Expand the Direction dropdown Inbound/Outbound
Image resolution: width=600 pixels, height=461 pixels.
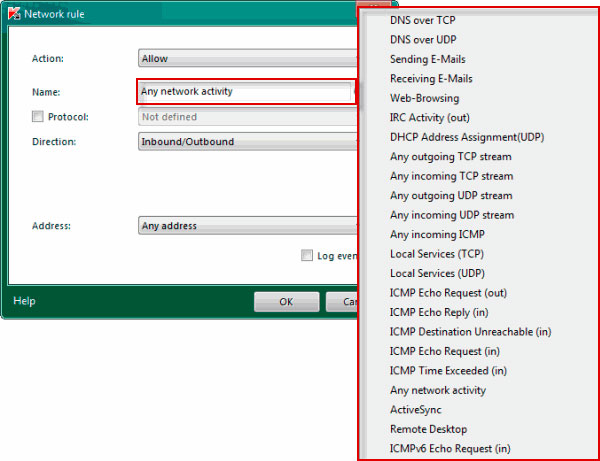247,142
